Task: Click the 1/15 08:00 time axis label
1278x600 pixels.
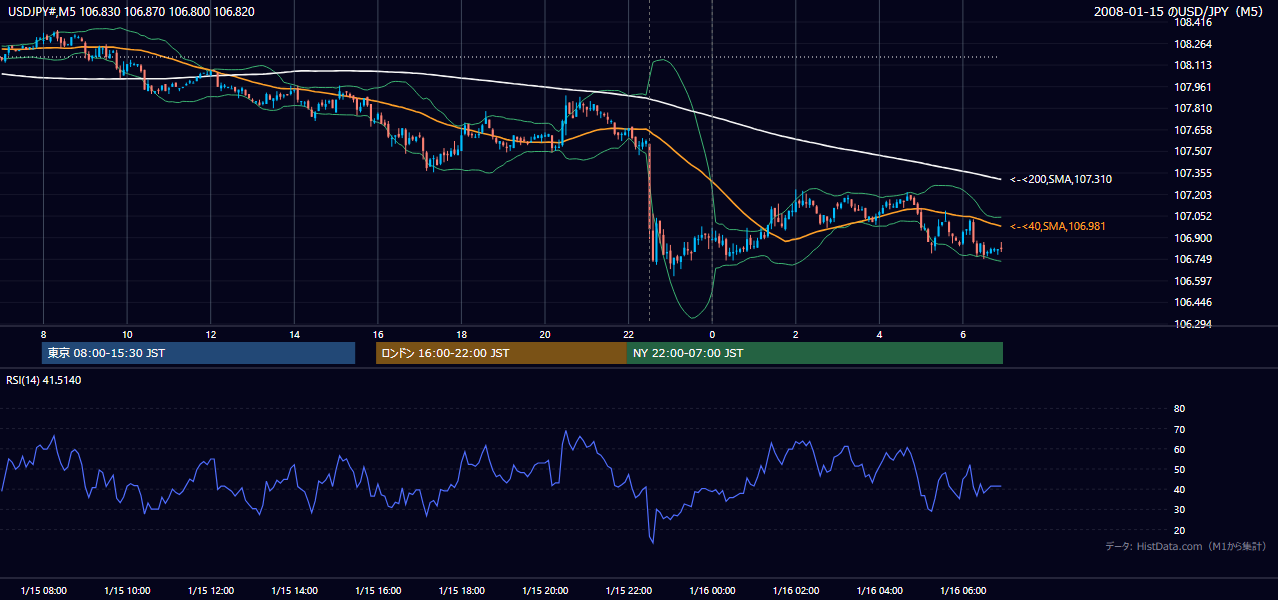Action: point(43,591)
